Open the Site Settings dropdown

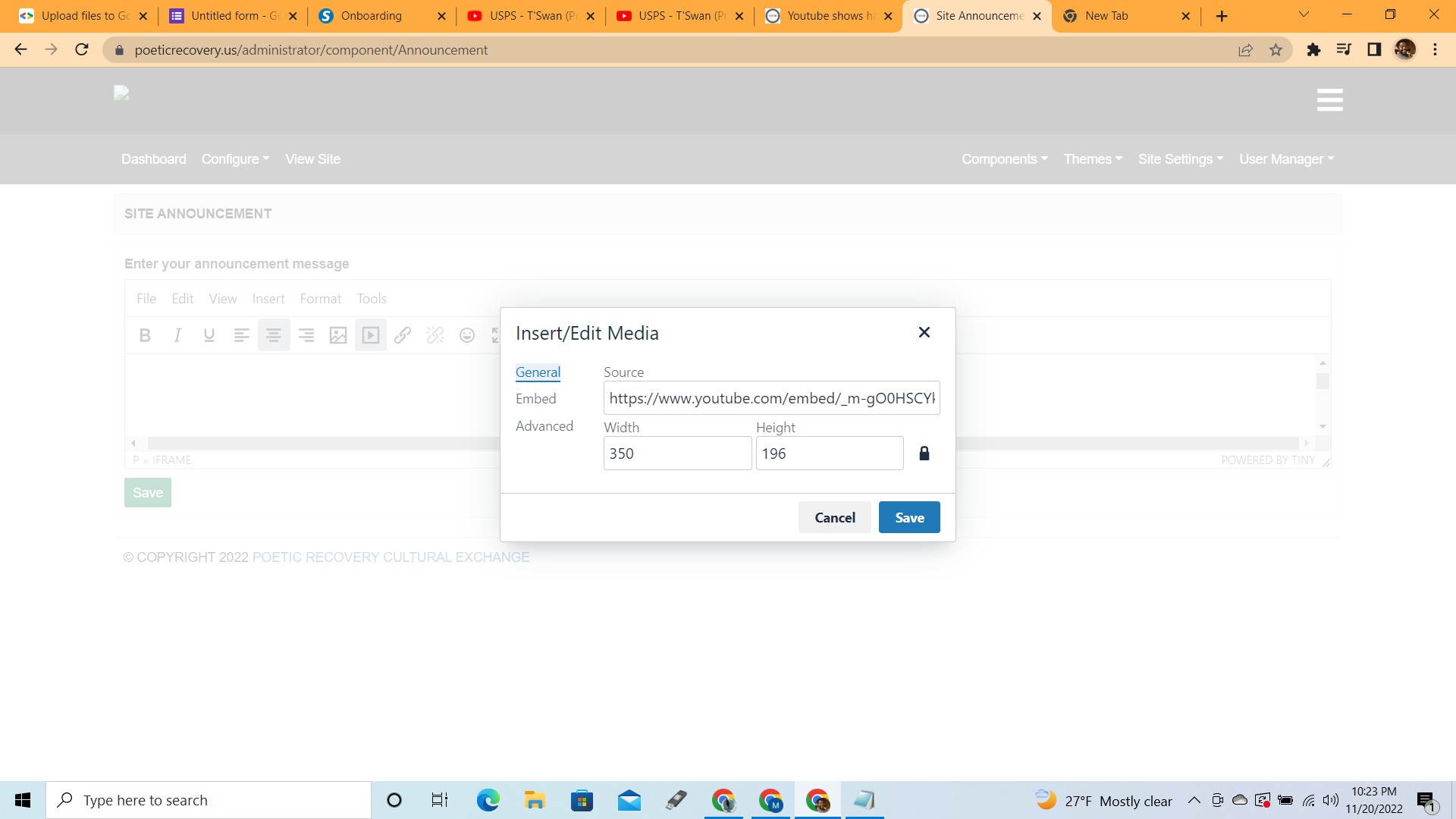1180,159
